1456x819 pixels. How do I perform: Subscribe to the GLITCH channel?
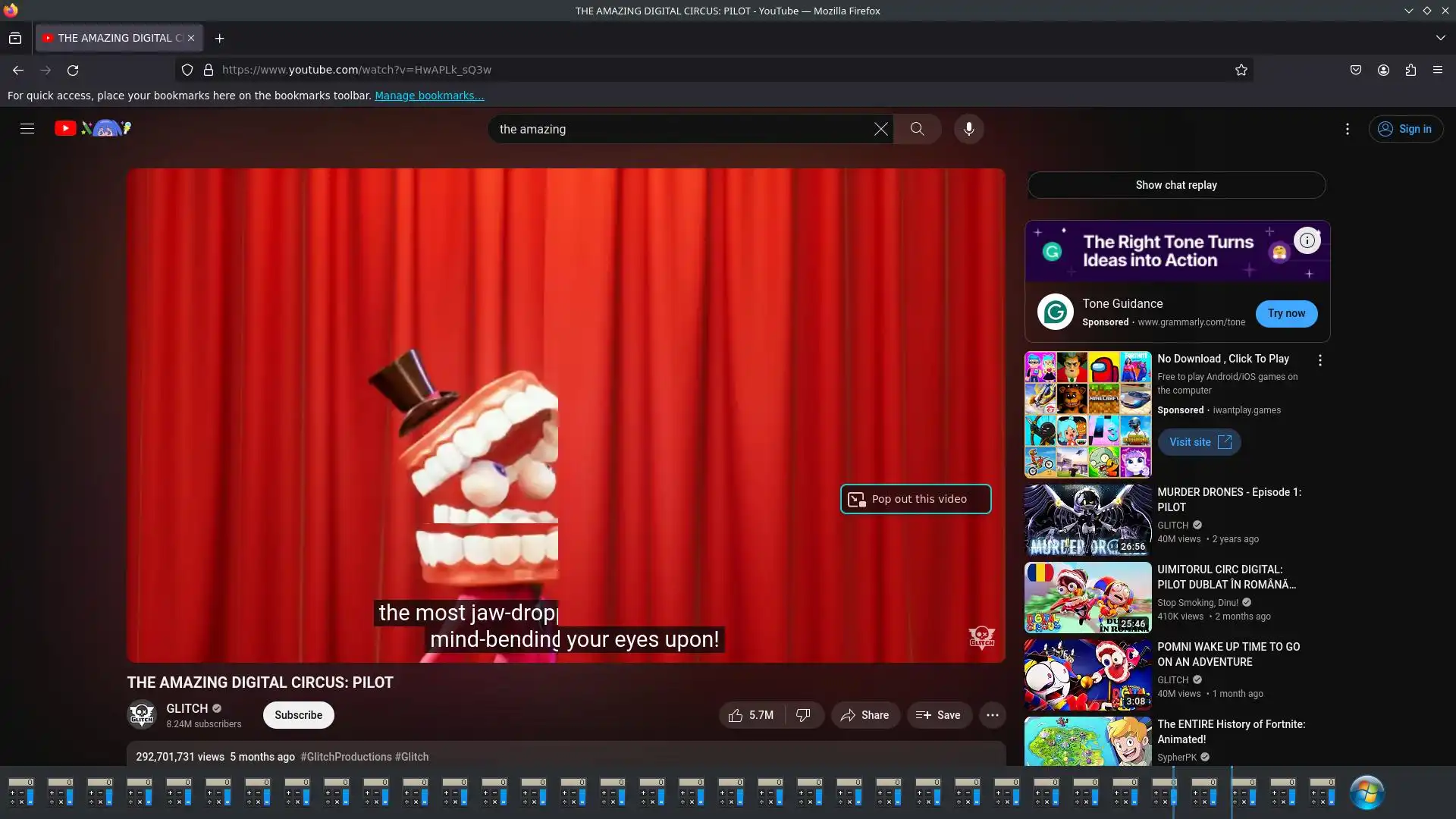[298, 715]
